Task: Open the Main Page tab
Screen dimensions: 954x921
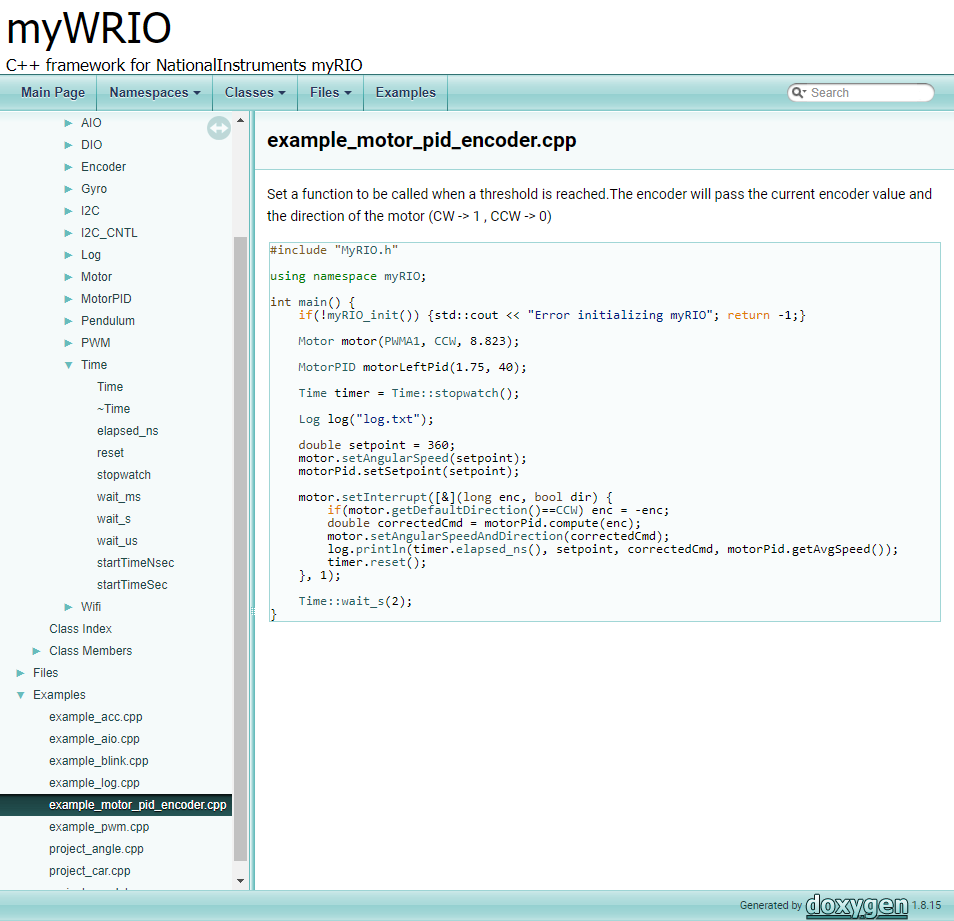Action: 53,92
